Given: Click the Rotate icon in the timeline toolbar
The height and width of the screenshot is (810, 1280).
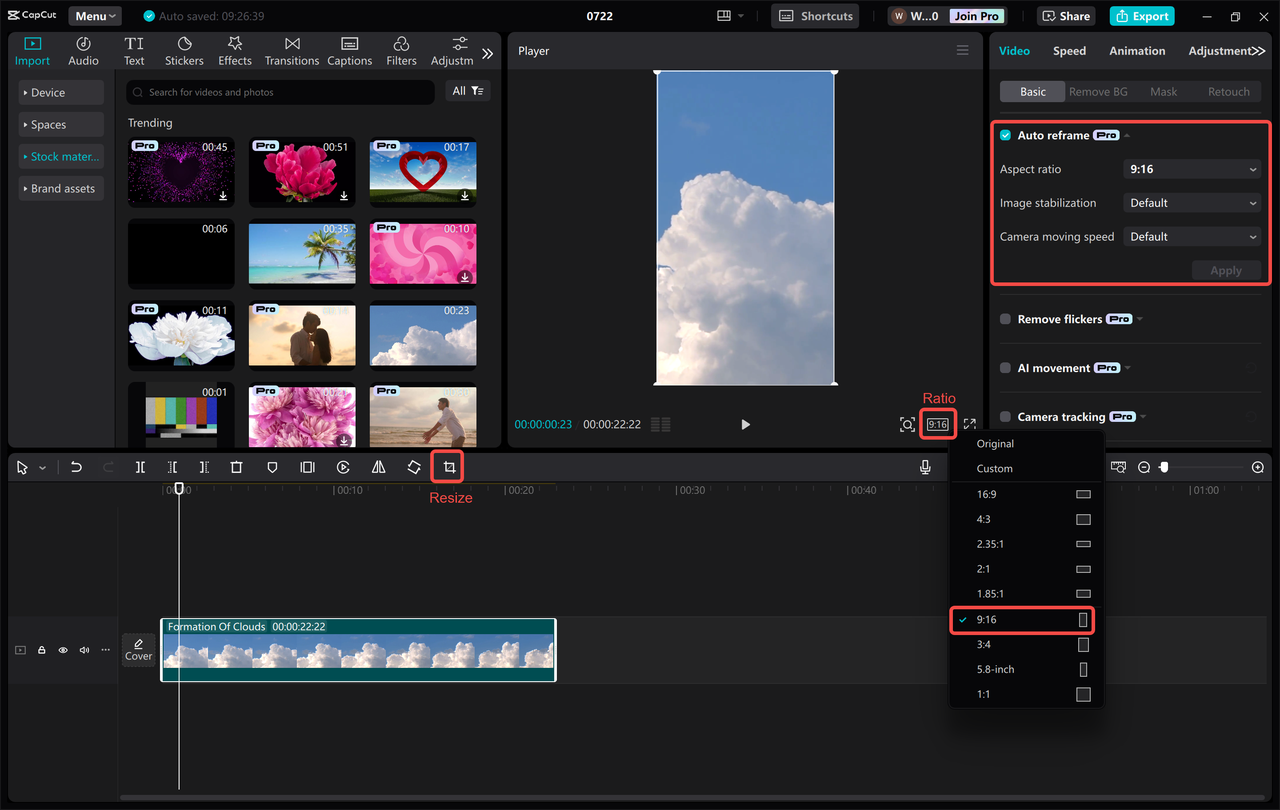Looking at the screenshot, I should 413,466.
